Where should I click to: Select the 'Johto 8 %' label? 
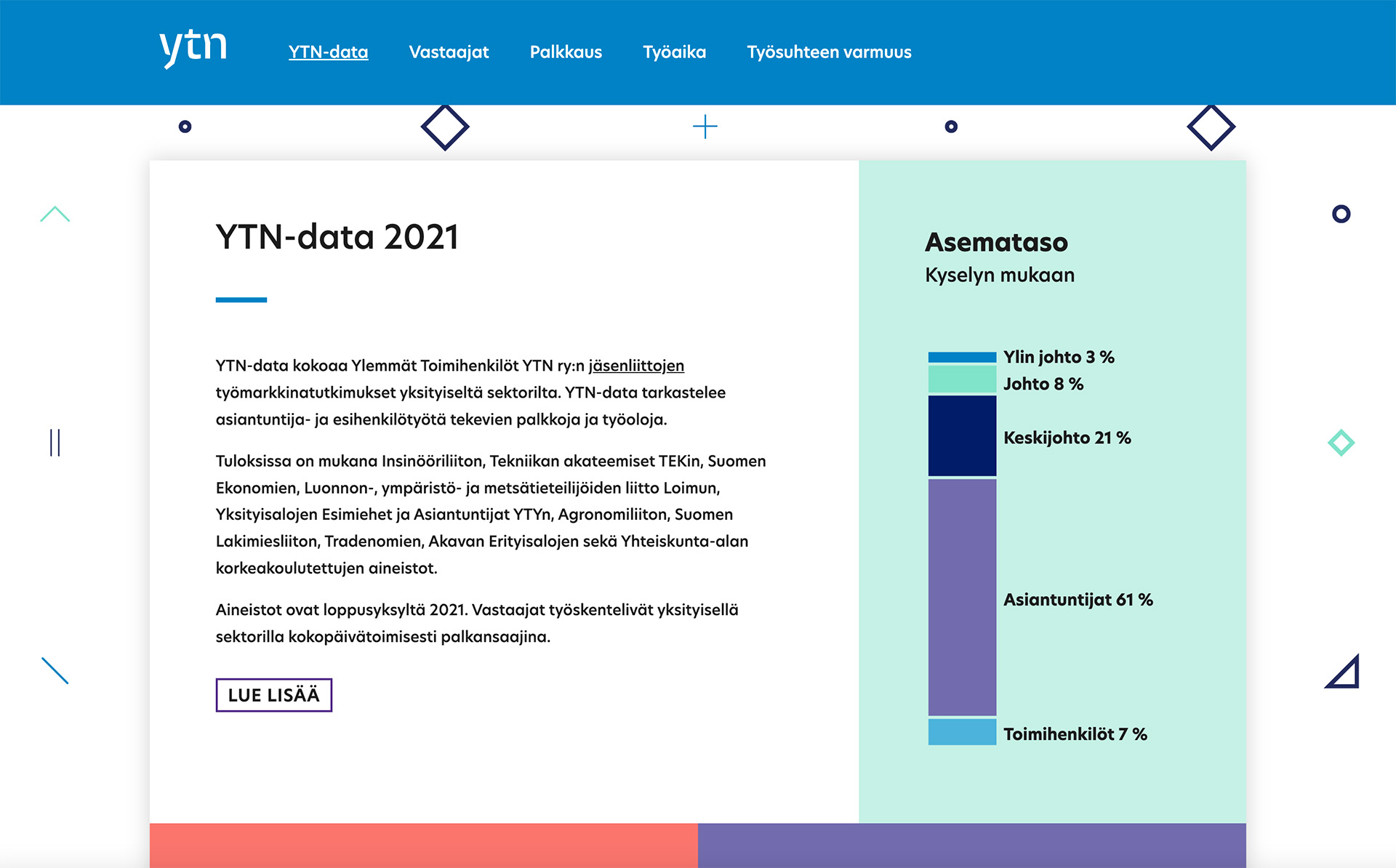pos(1043,384)
